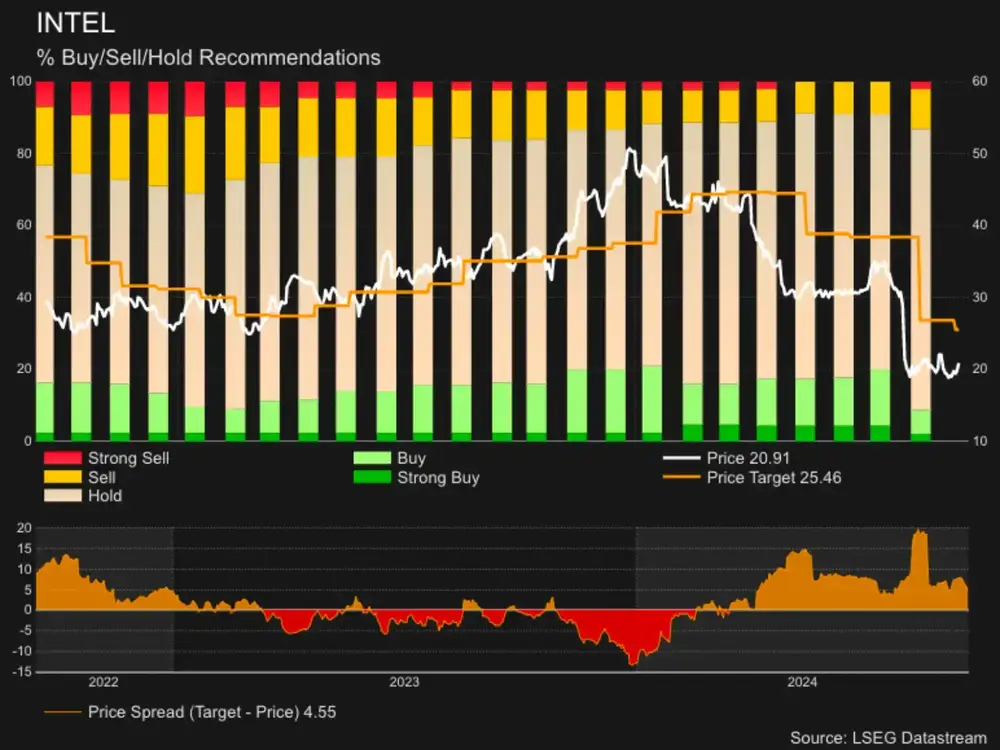Click the '% Buy/Sell/Hold Recommendations' subtitle
Image resolution: width=1000 pixels, height=750 pixels.
tap(209, 58)
